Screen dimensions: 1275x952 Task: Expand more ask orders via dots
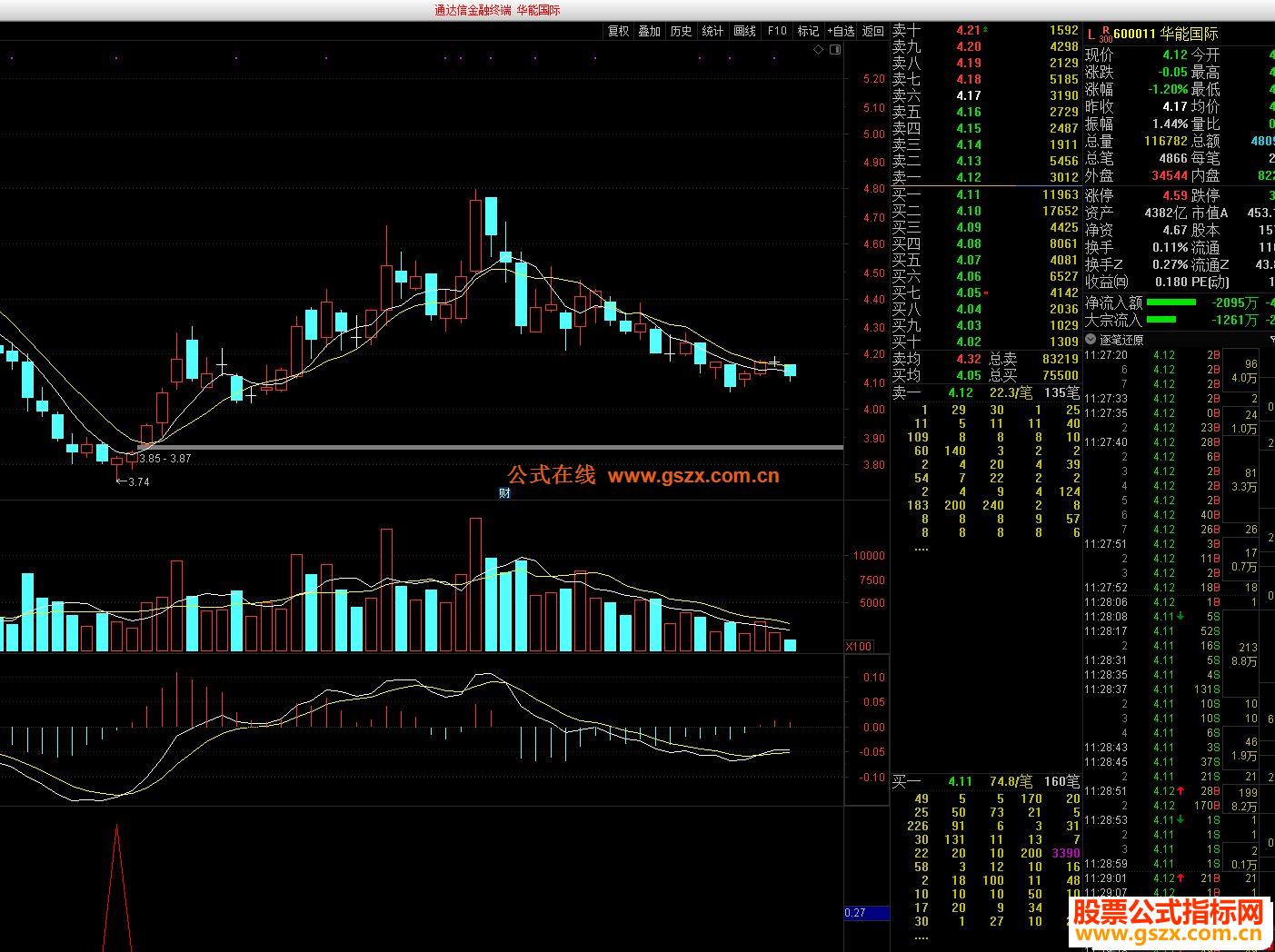(921, 550)
